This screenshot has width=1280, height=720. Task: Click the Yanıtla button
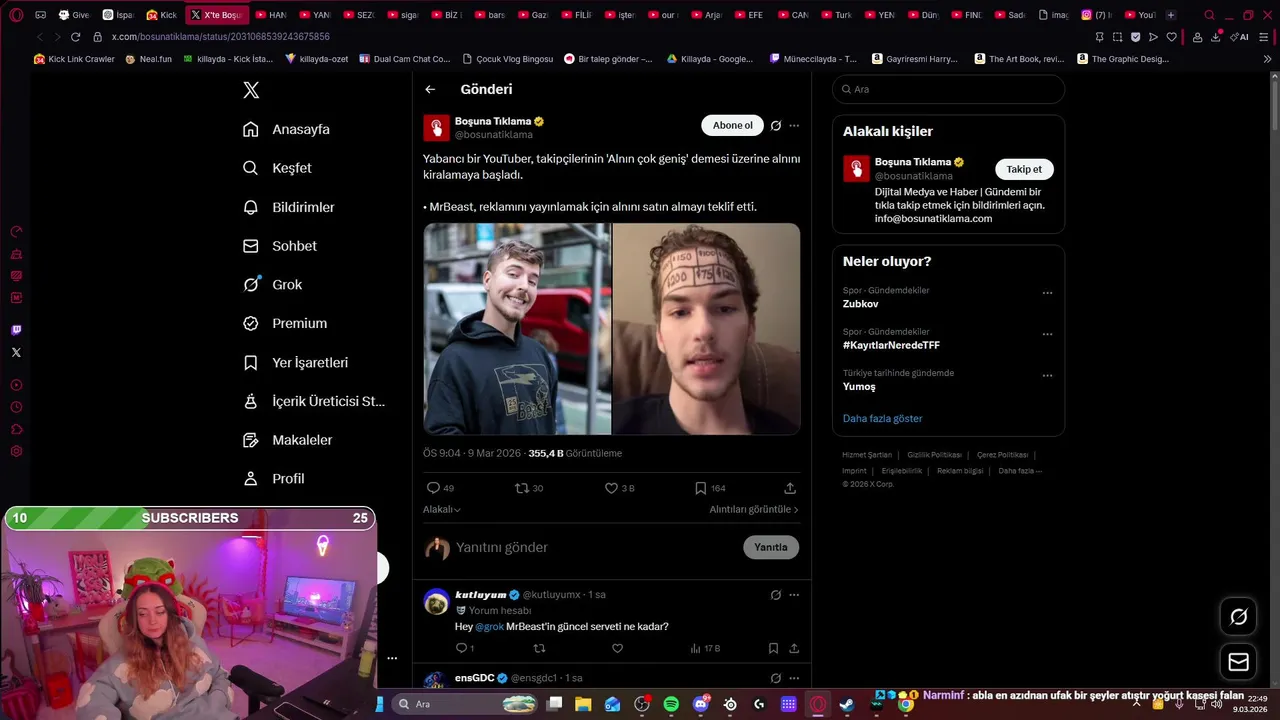coord(771,547)
